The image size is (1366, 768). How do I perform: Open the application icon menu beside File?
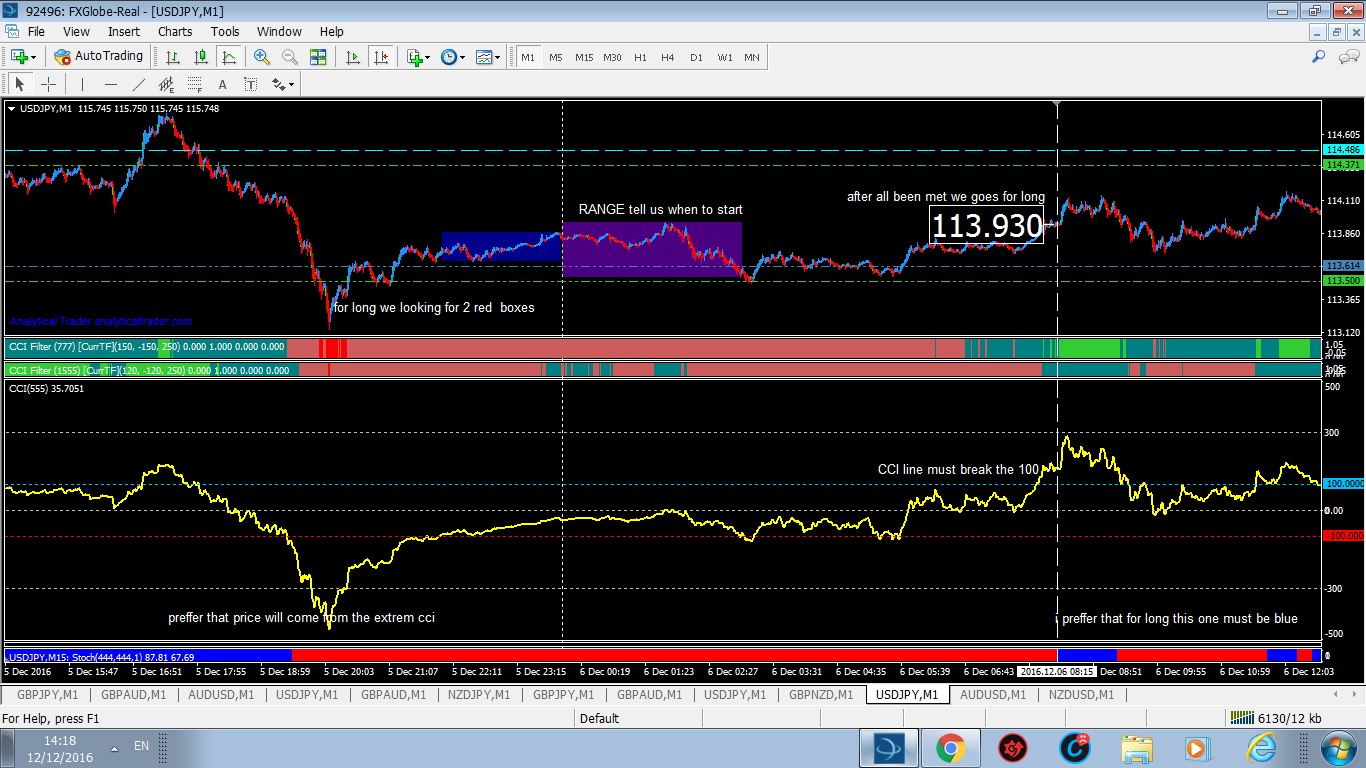pos(11,32)
